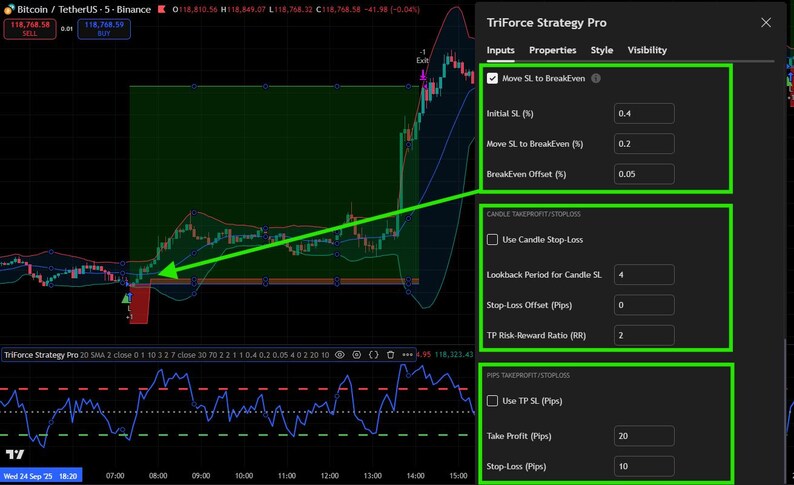
Task: Edit the Initial SL (%) field
Action: click(644, 113)
